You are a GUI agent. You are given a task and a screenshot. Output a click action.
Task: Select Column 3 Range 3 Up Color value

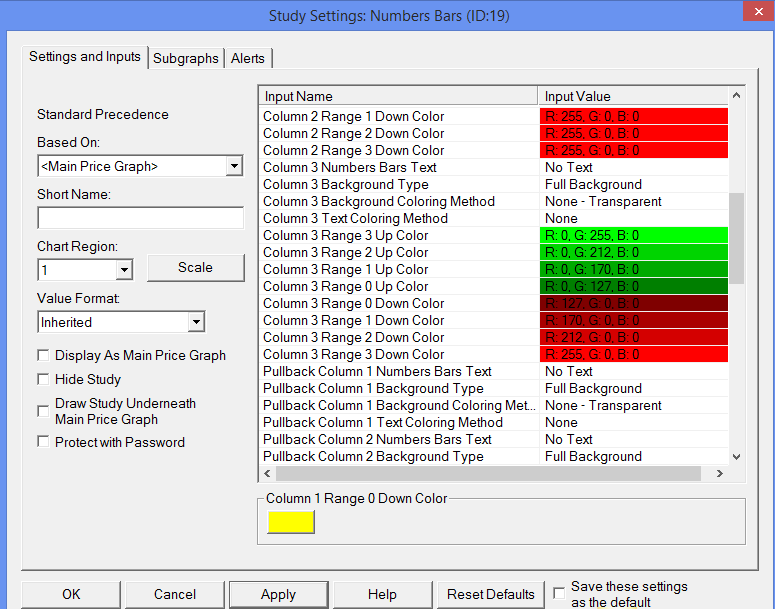tap(634, 235)
